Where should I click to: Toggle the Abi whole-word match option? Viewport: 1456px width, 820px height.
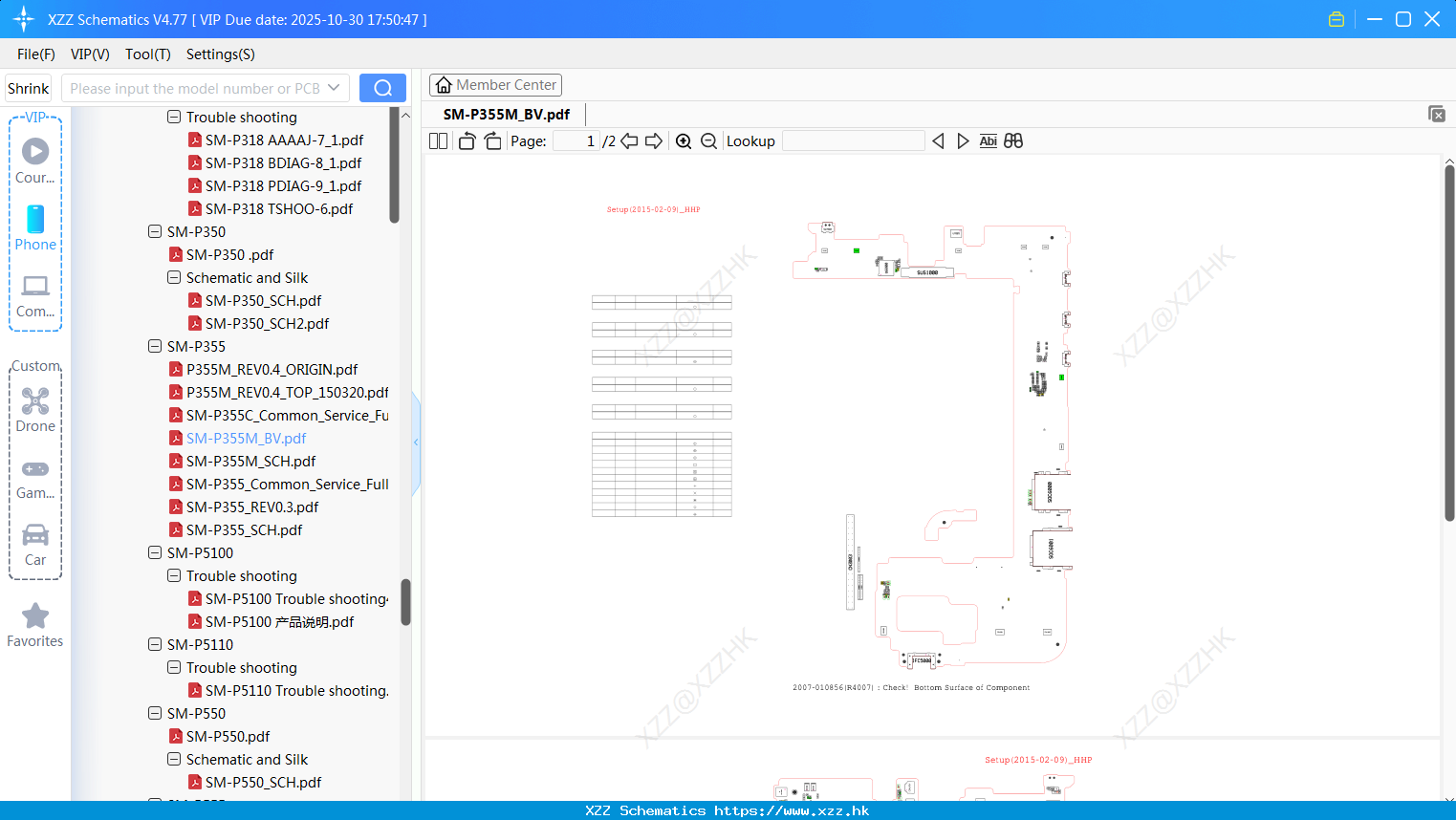point(988,141)
